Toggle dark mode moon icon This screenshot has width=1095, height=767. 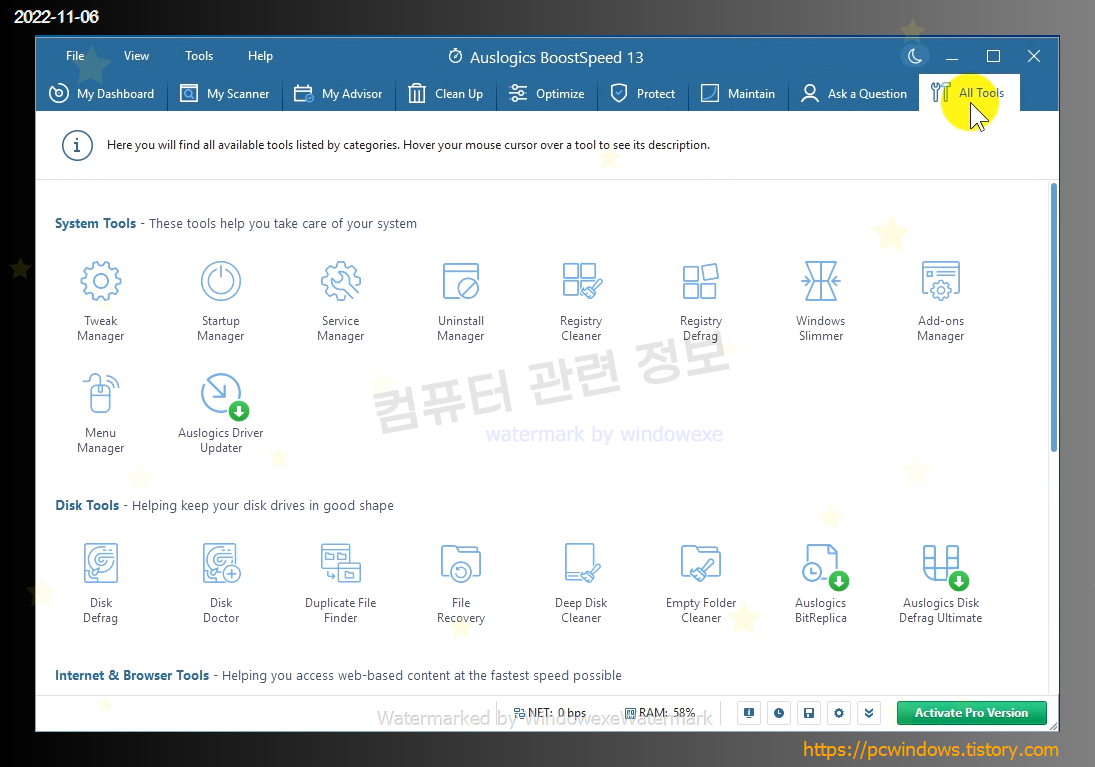(915, 56)
